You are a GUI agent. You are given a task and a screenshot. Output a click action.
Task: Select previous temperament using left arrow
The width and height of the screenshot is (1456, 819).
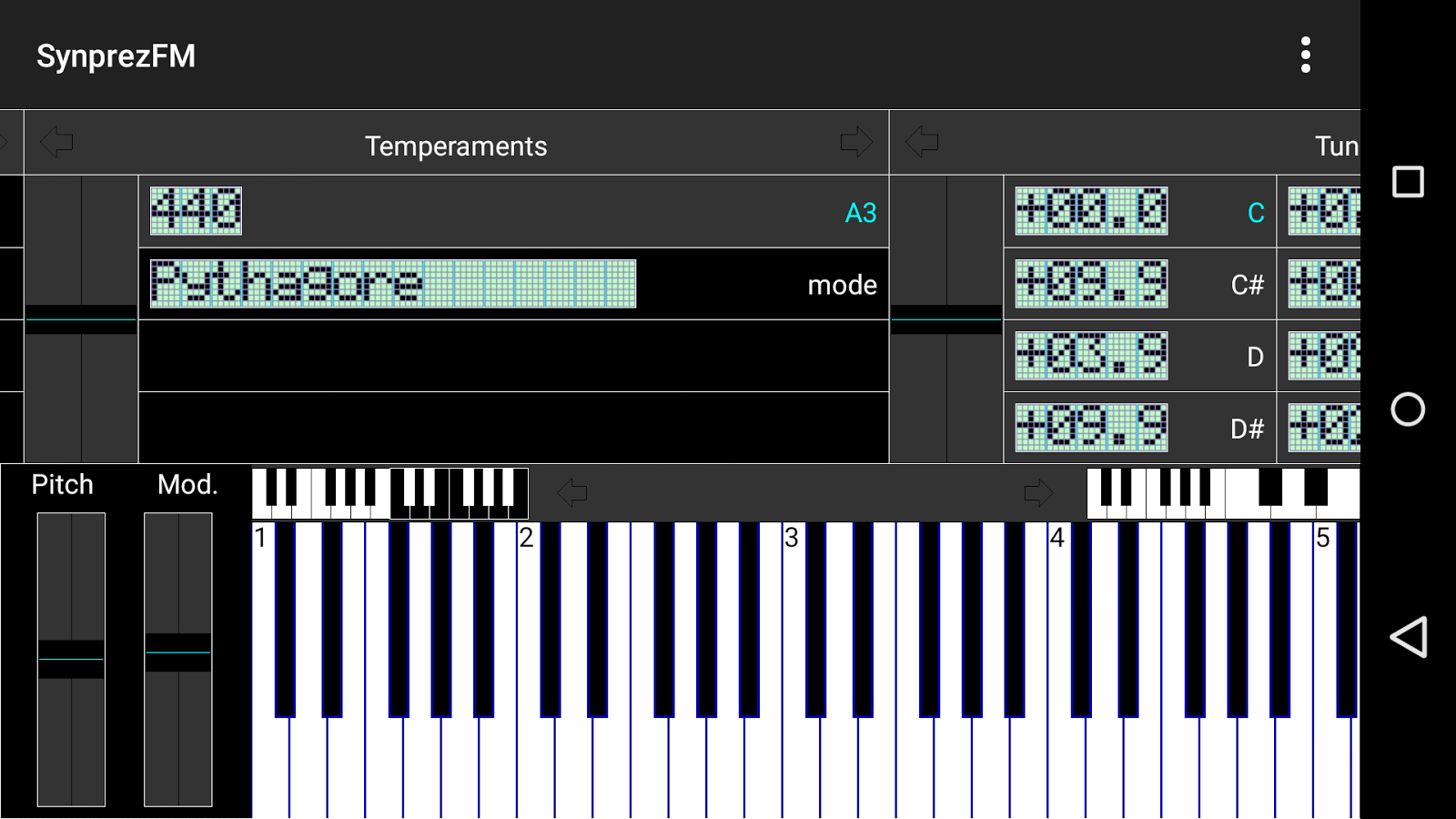point(56,142)
